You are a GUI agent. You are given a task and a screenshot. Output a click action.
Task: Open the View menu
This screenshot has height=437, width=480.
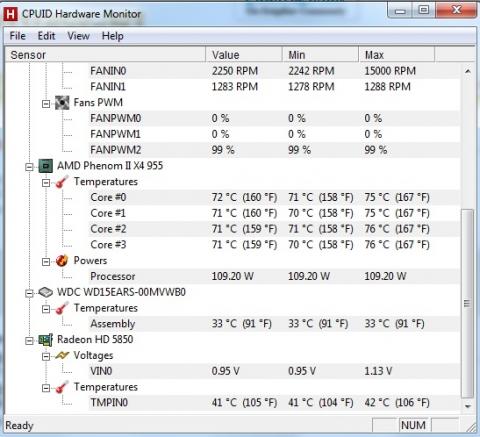(x=78, y=36)
